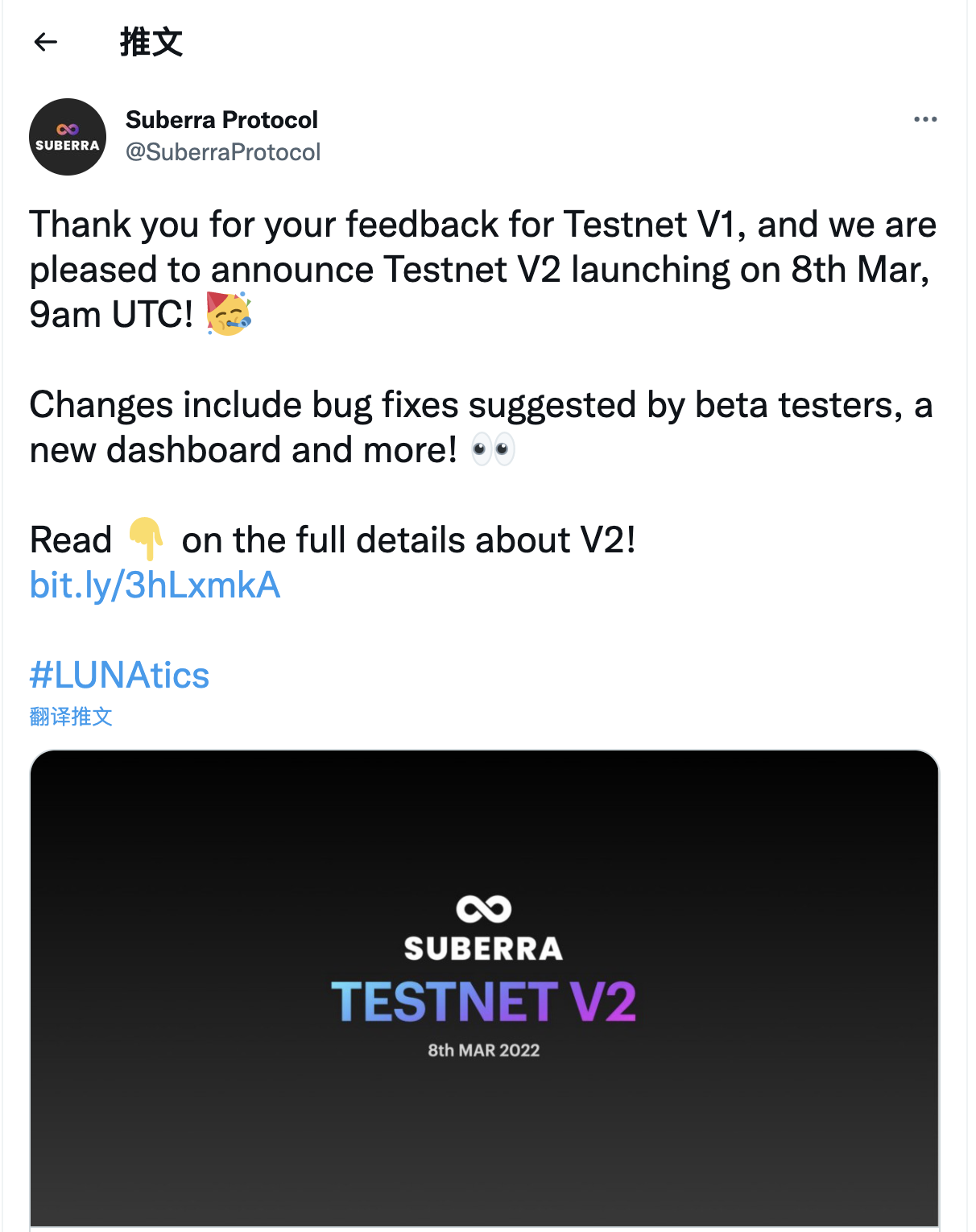Click the Suberra Protocol display name
Screen dimensions: 976x1232
point(221,120)
